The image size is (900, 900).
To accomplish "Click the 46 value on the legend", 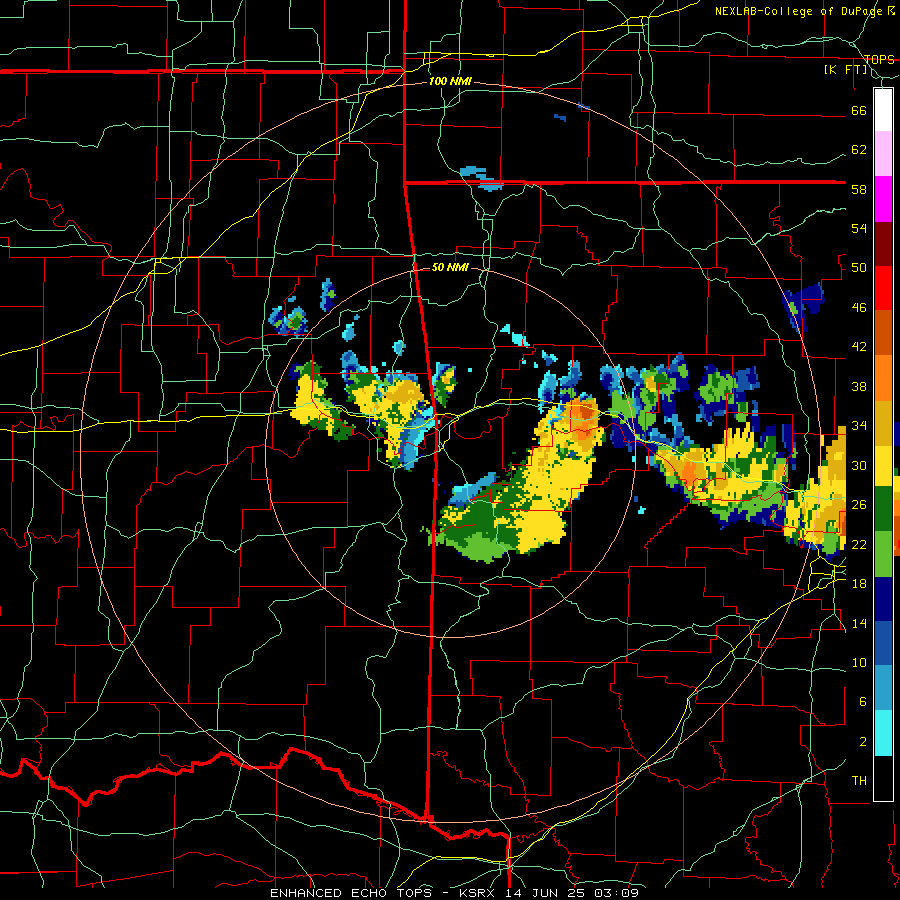I will (x=859, y=308).
